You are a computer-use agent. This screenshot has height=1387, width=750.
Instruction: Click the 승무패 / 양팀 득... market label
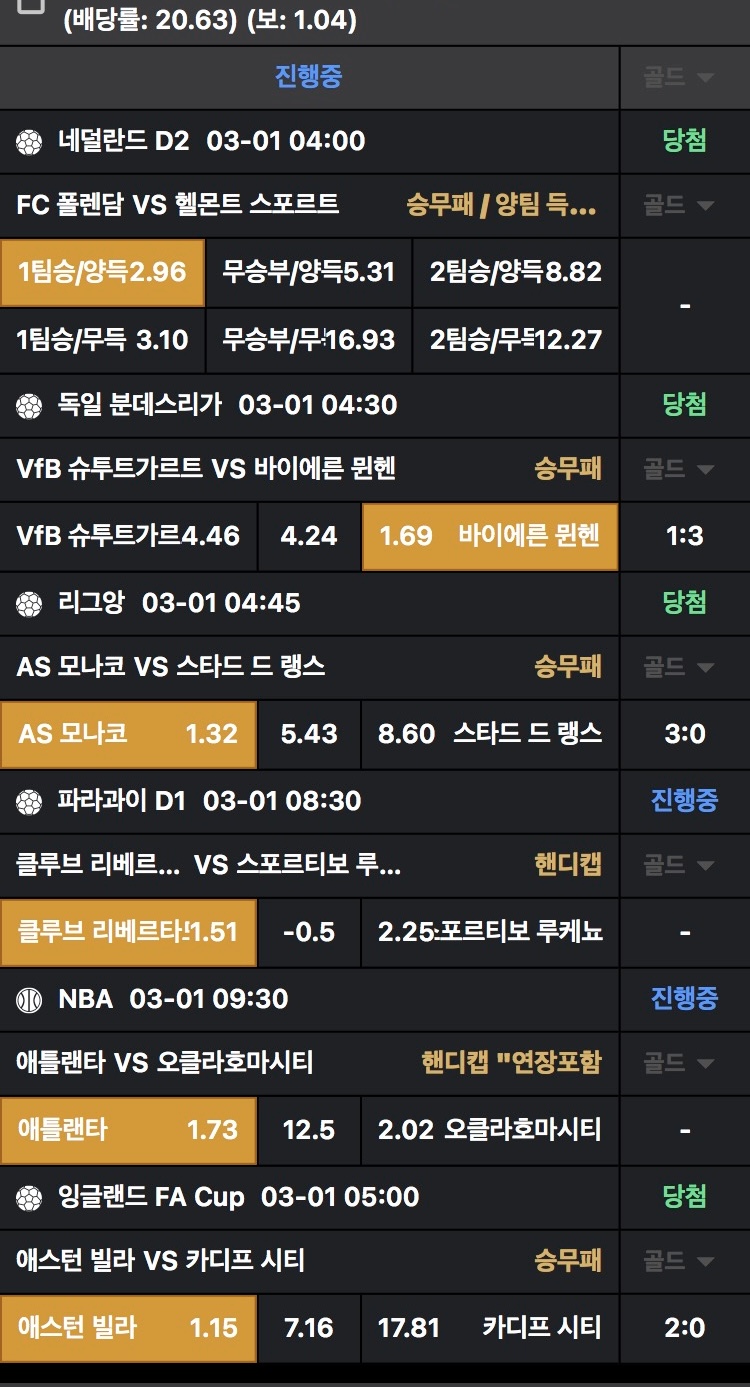501,205
